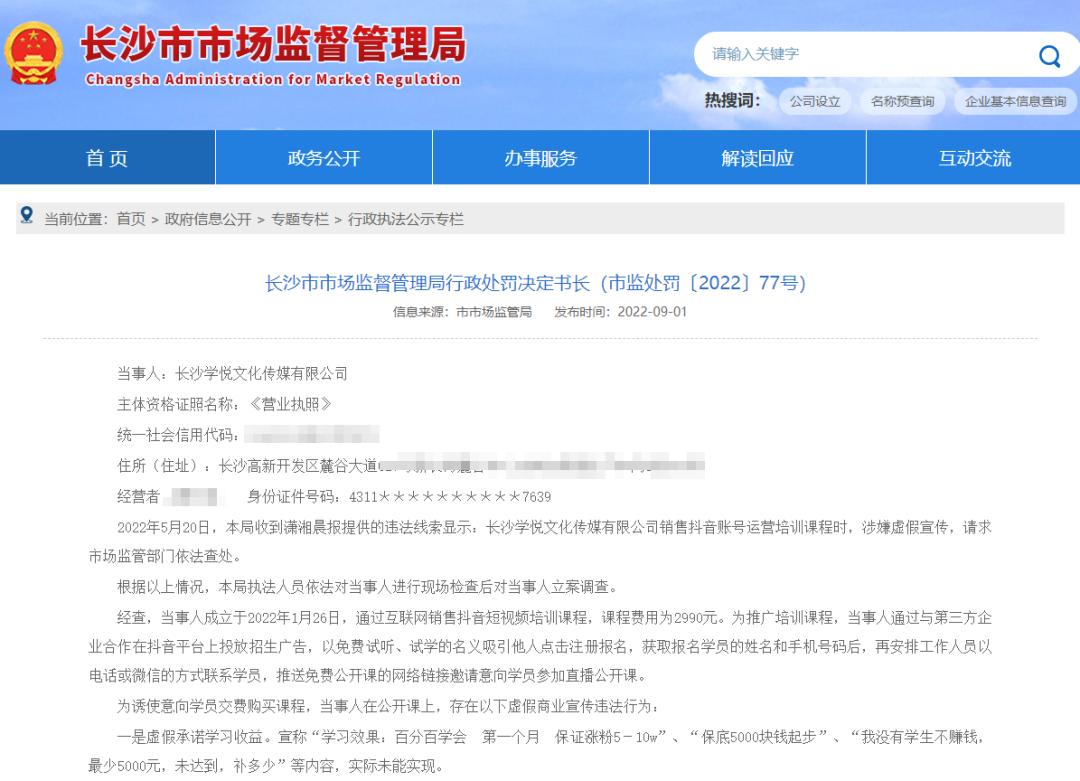Click the article title 行政处罚决定书
This screenshot has width=1080, height=781.
535,283
